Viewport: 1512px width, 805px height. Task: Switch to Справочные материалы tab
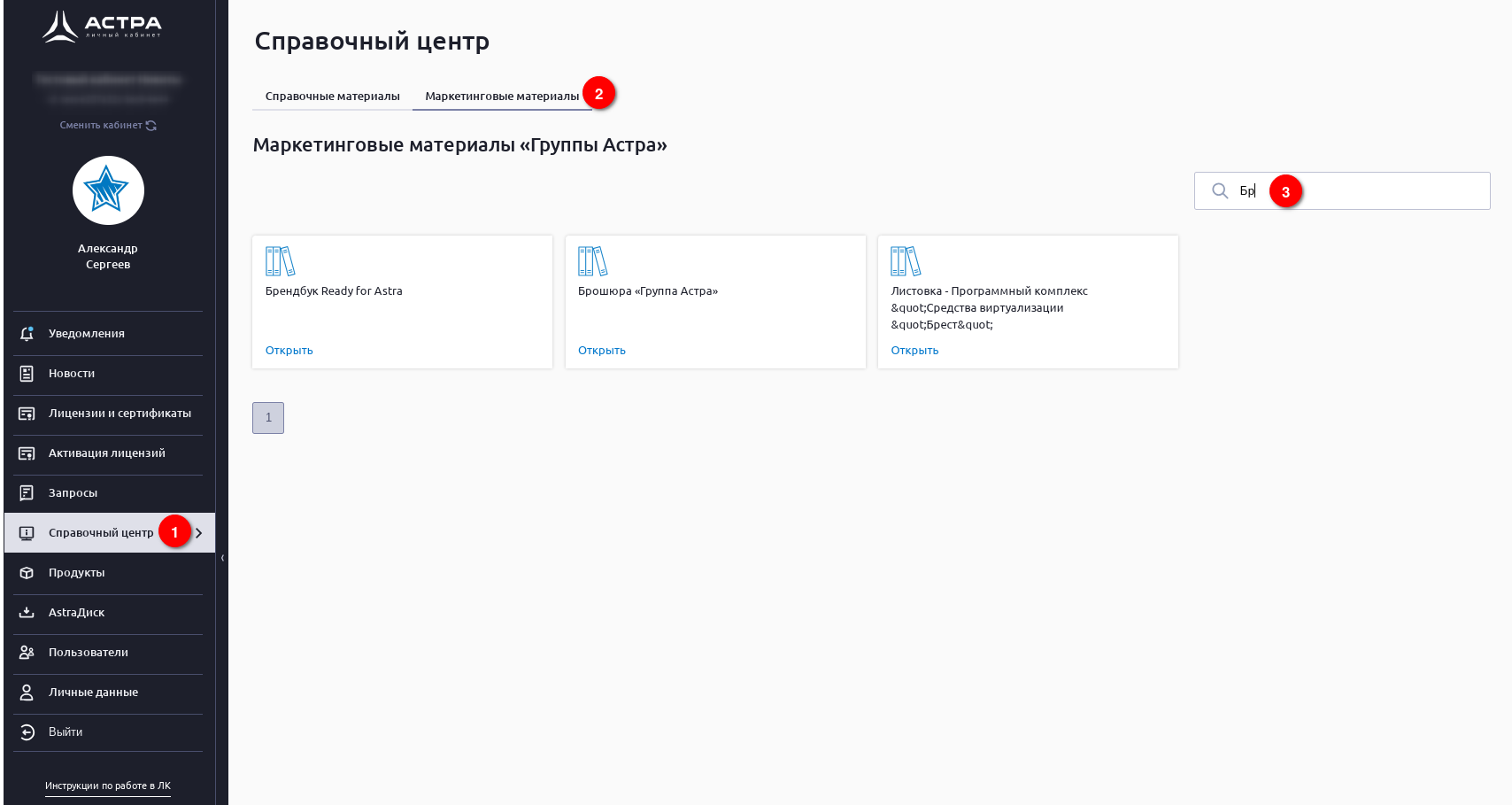click(x=332, y=97)
